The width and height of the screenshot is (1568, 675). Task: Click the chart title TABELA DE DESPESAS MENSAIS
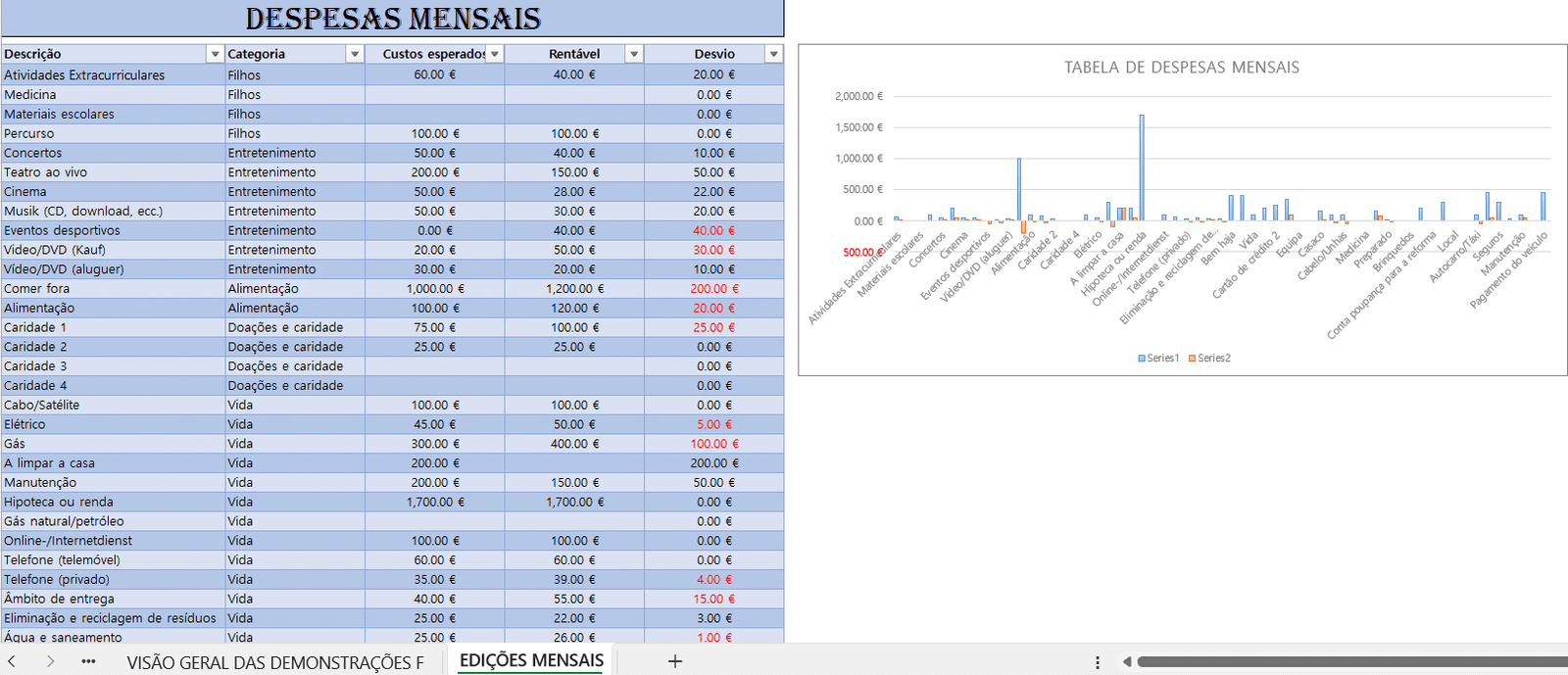coord(1182,68)
